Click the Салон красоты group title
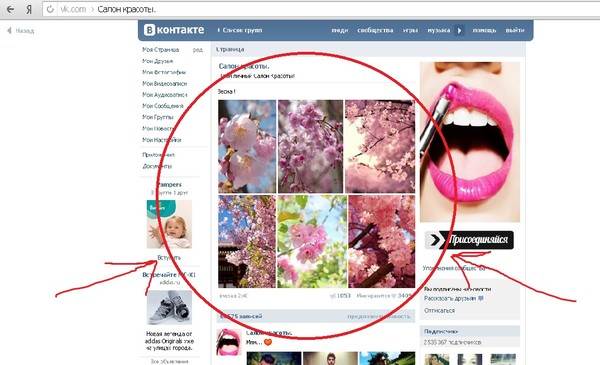This screenshot has width=600, height=365. (244, 66)
